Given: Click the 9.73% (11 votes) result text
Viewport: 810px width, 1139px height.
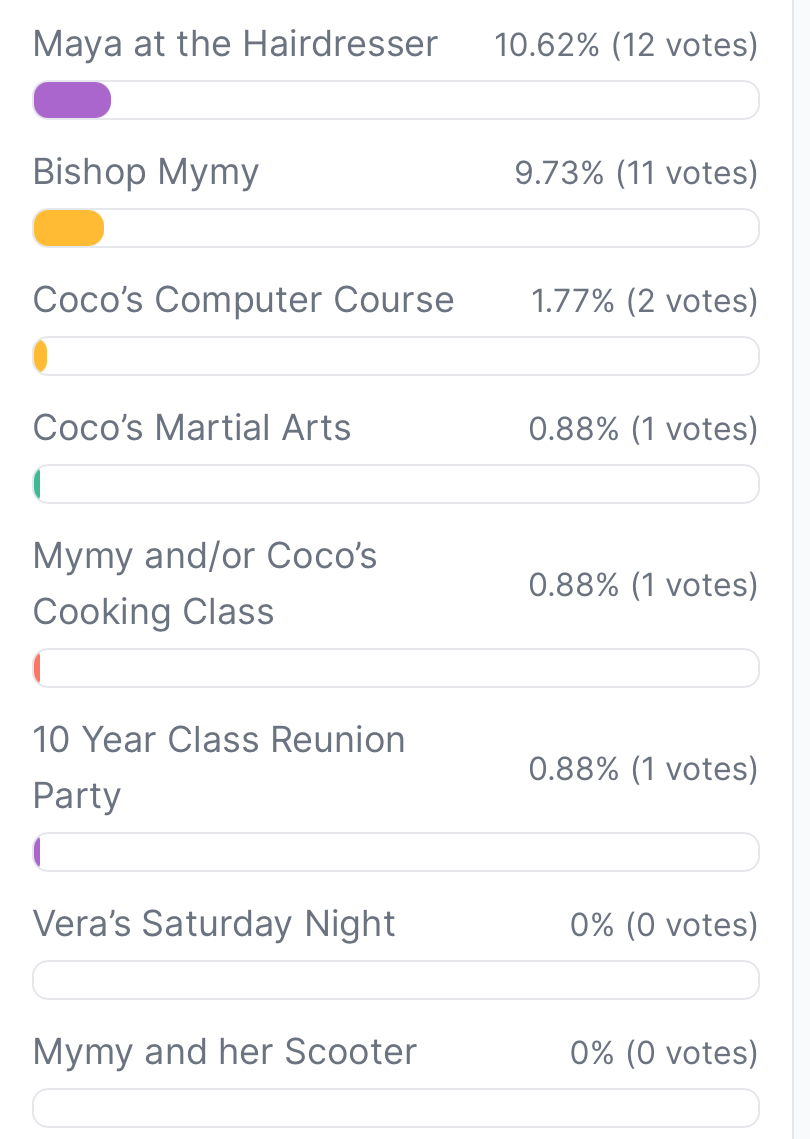Looking at the screenshot, I should (636, 173).
